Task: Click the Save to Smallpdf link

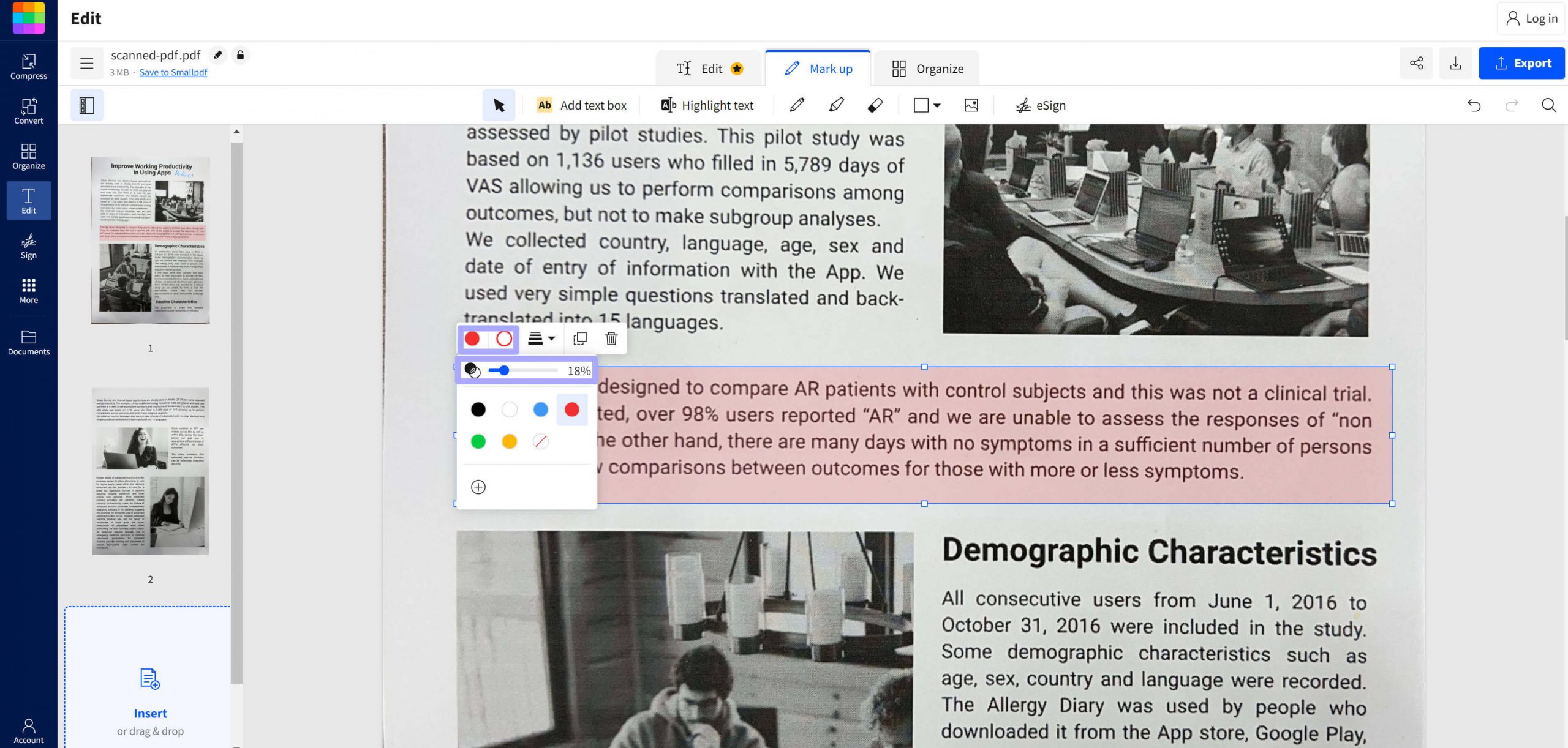Action: [x=173, y=72]
